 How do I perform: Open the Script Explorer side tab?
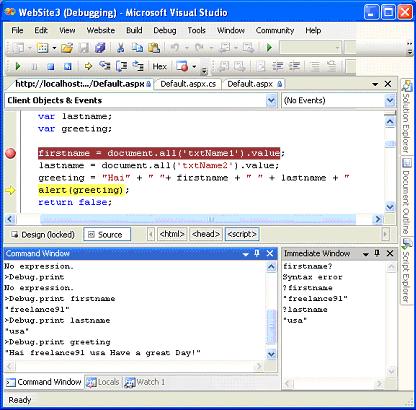click(x=406, y=271)
